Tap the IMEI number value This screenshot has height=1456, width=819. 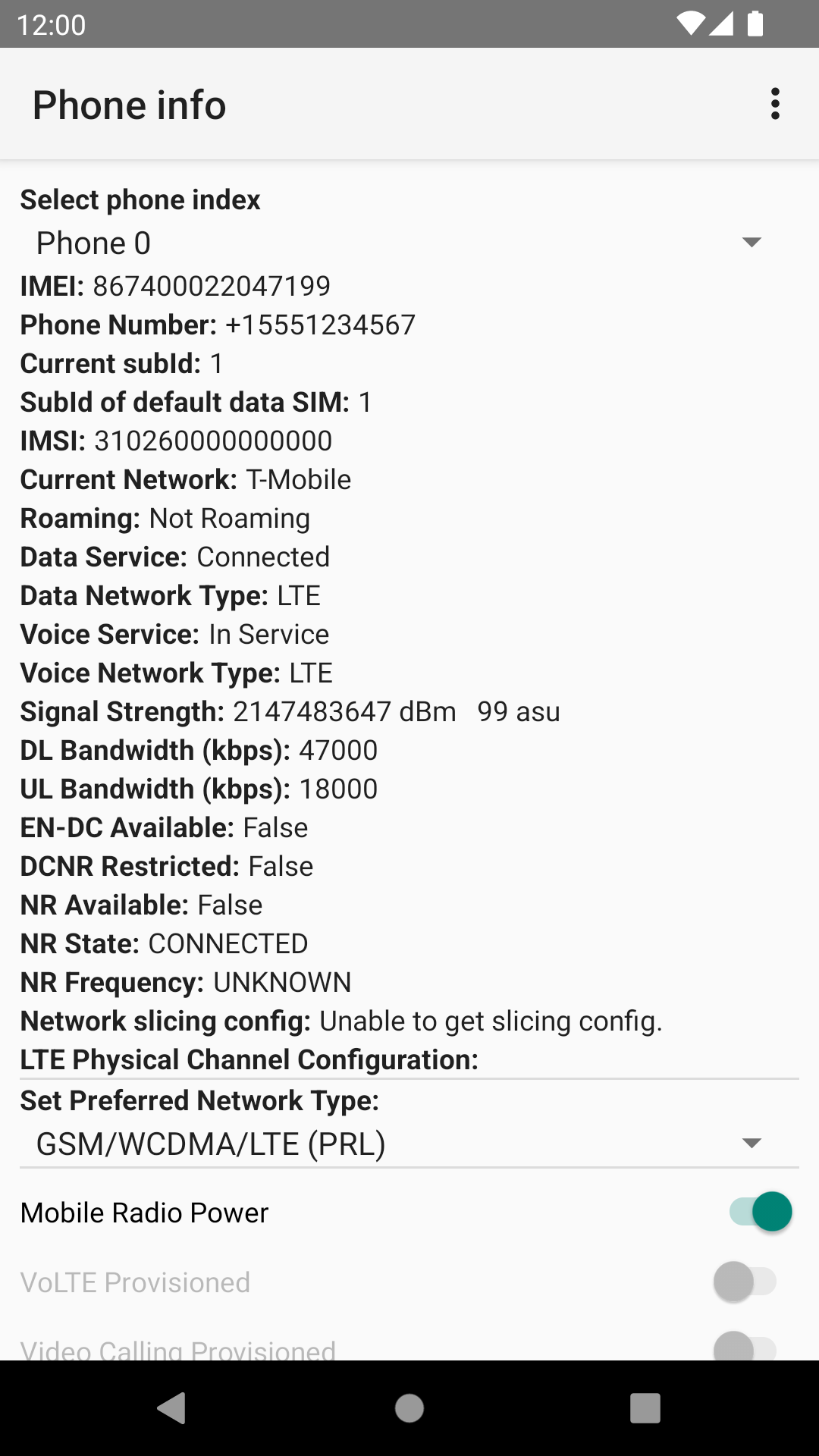pos(212,286)
